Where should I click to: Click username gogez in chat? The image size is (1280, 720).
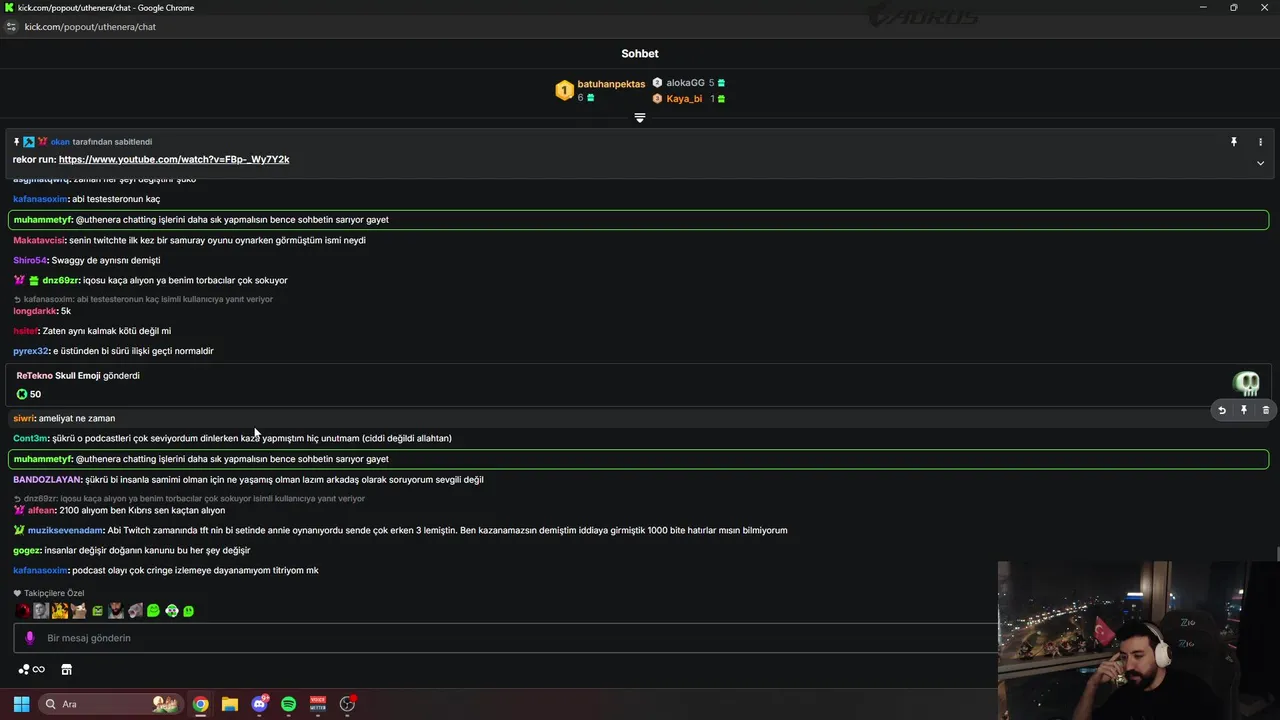click(27, 550)
